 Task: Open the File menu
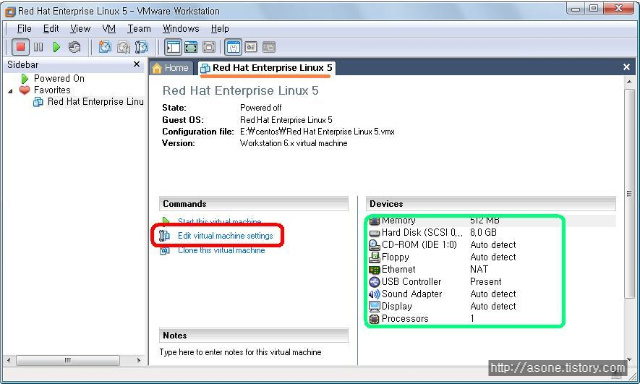pyautogui.click(x=24, y=29)
